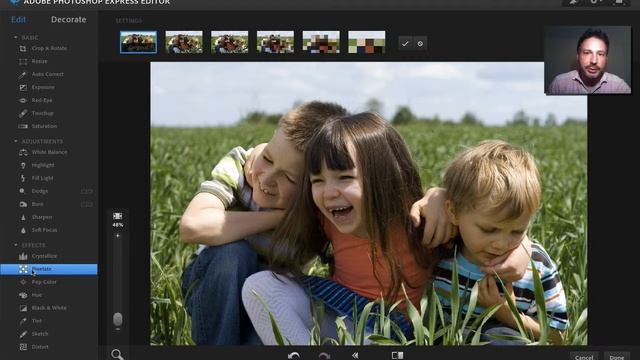Click the zoom slider handle

tap(118, 319)
